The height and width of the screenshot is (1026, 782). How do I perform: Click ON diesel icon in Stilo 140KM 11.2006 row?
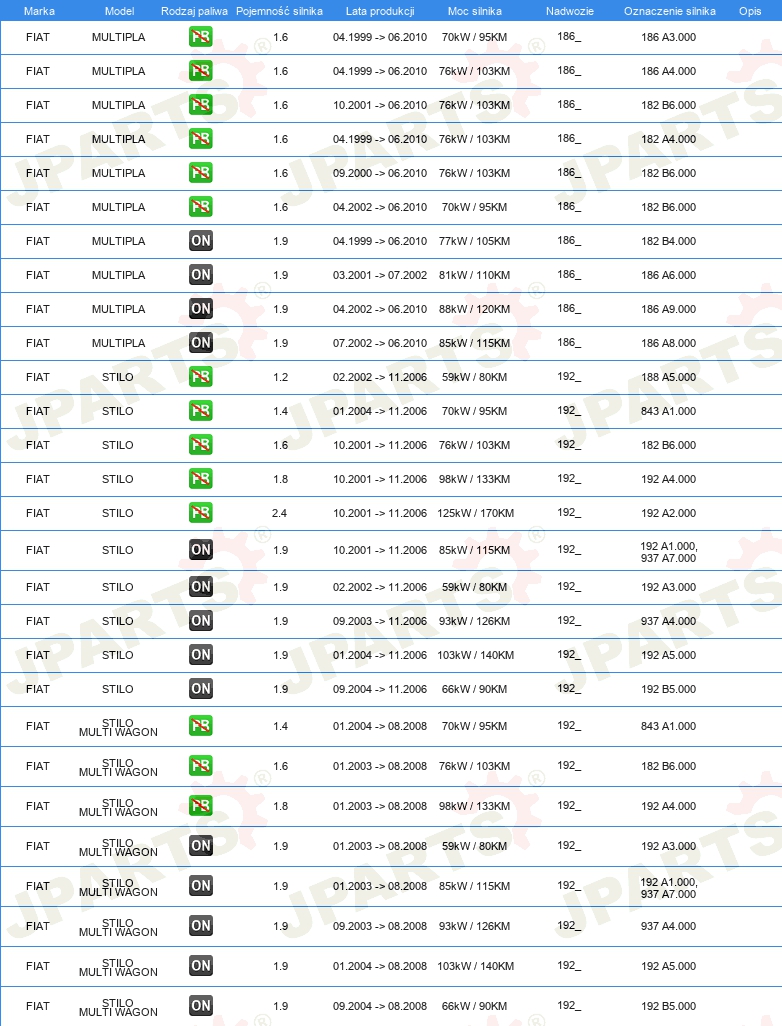pos(200,655)
